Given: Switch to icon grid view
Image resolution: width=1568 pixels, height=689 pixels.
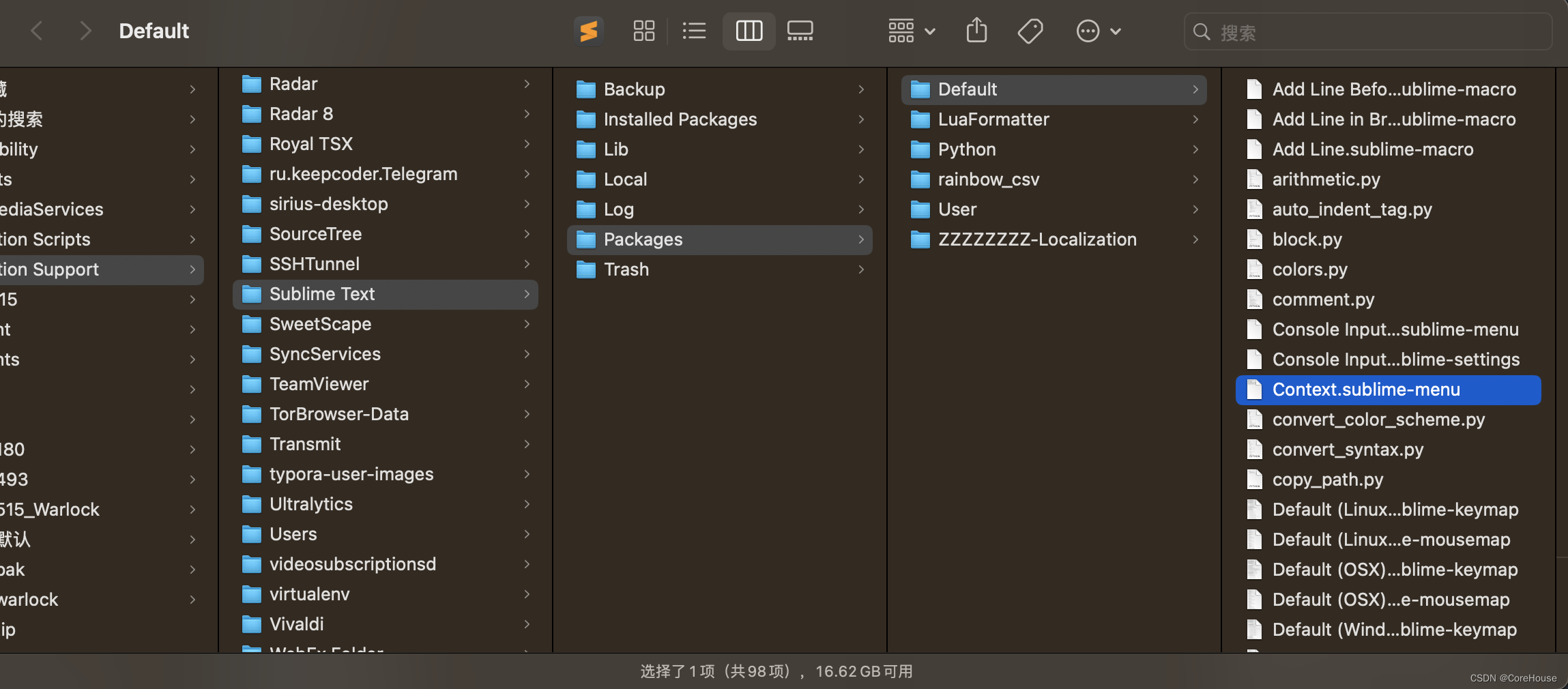Looking at the screenshot, I should pyautogui.click(x=643, y=31).
